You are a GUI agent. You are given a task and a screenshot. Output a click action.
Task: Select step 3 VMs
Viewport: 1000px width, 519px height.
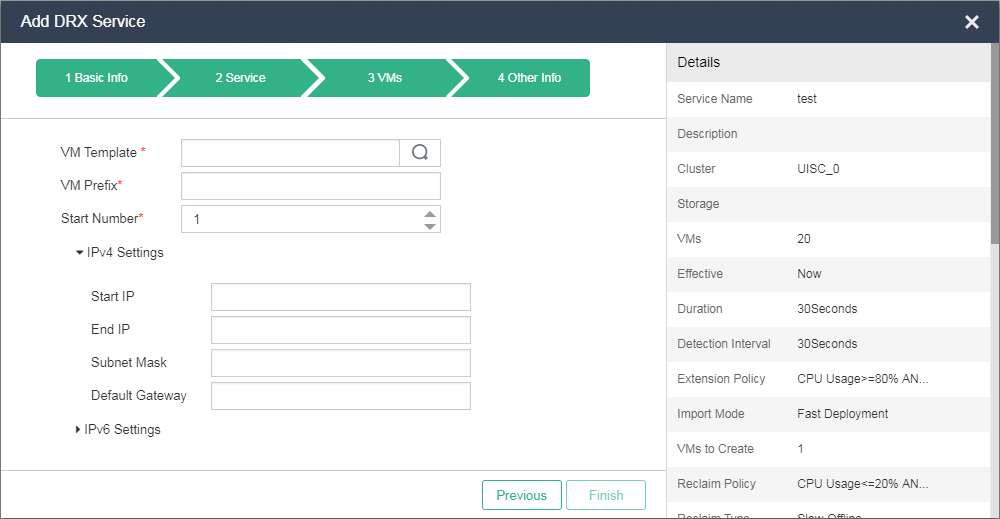click(x=384, y=78)
